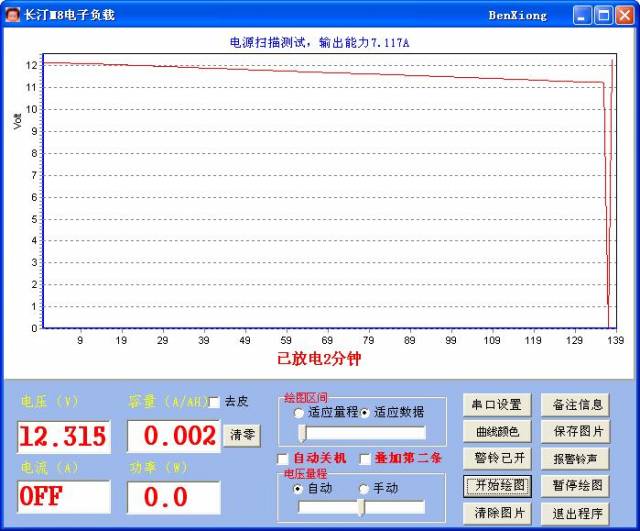Open 串口设置 serial port settings

coord(497,405)
